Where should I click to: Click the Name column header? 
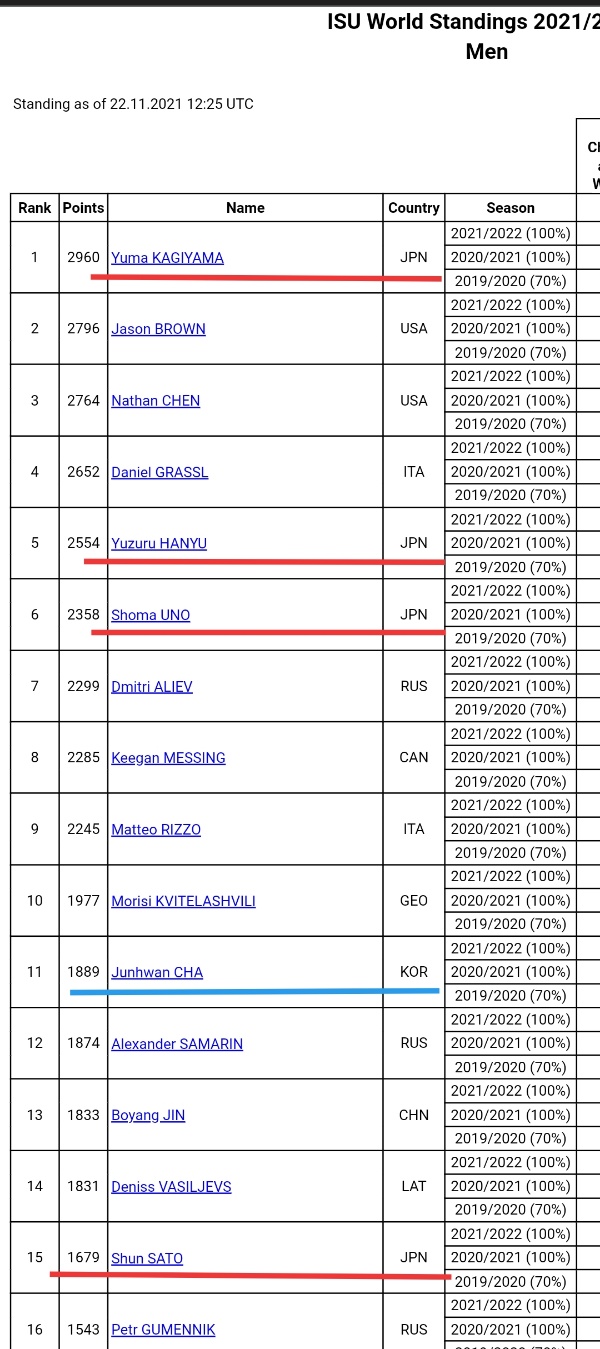coord(245,208)
